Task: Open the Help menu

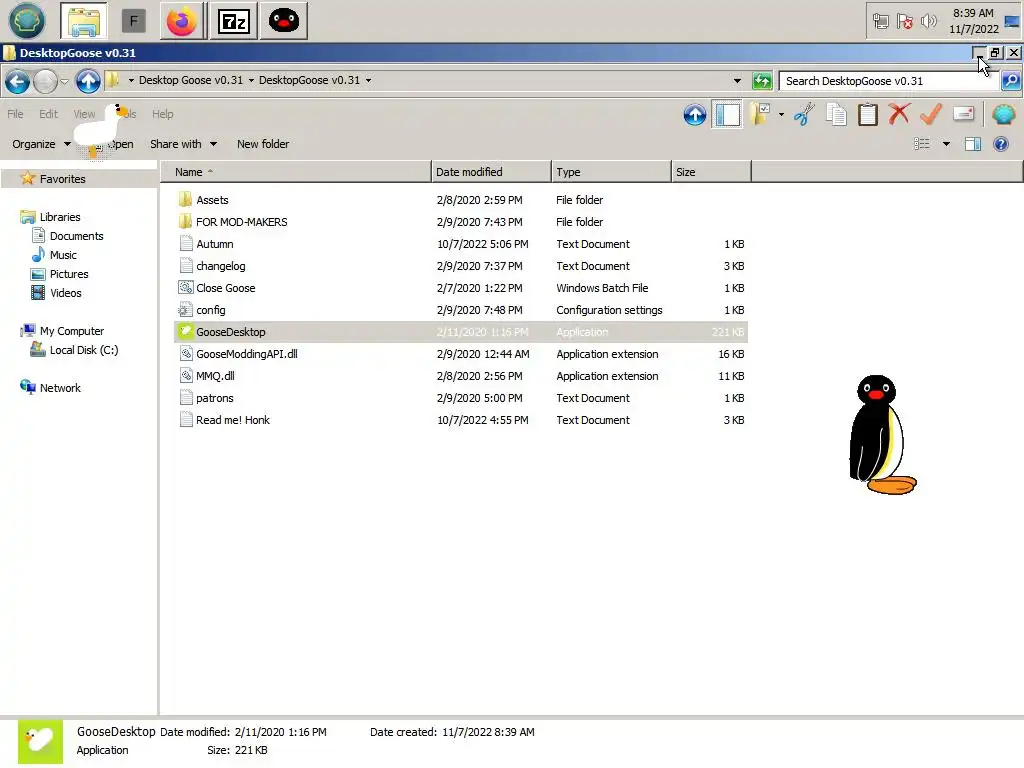Action: [163, 114]
